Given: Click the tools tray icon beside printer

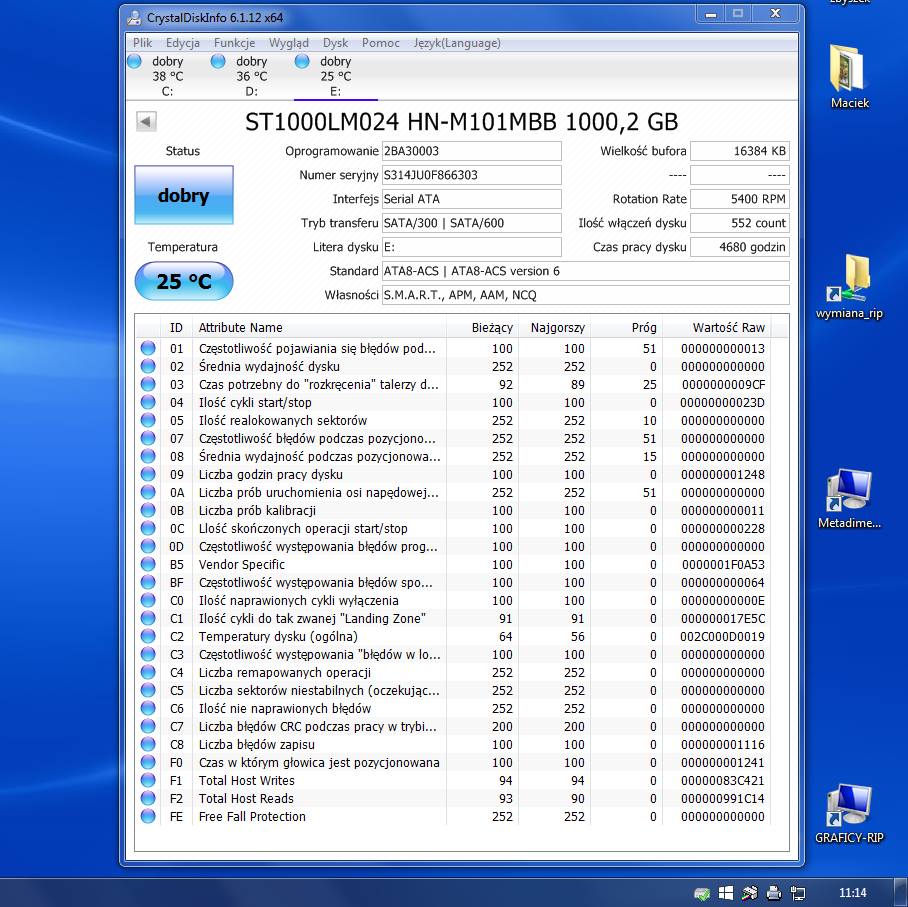Looking at the screenshot, I should click(750, 893).
